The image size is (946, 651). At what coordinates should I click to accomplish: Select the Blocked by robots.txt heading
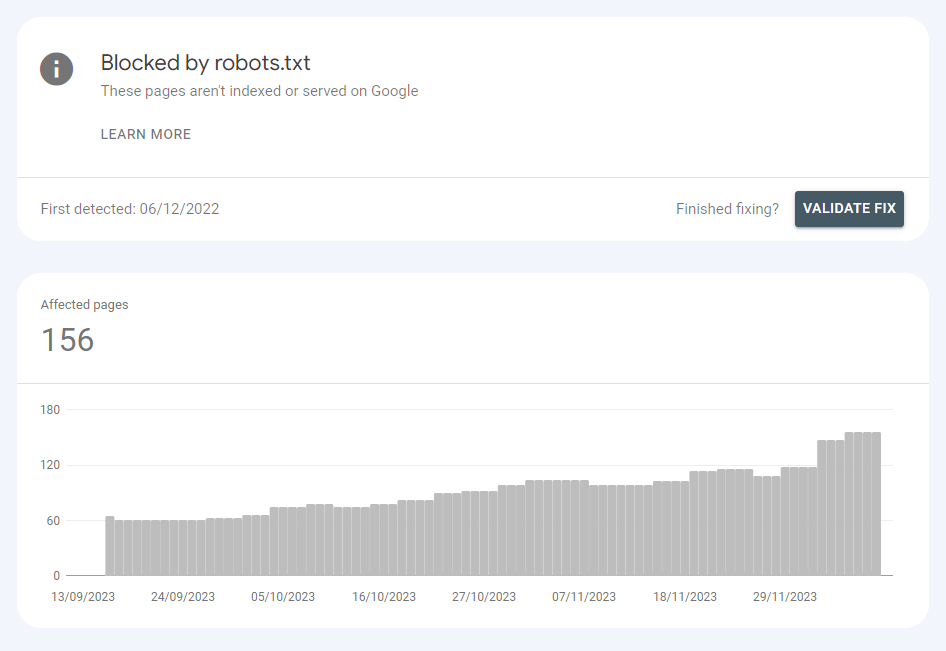coord(204,62)
